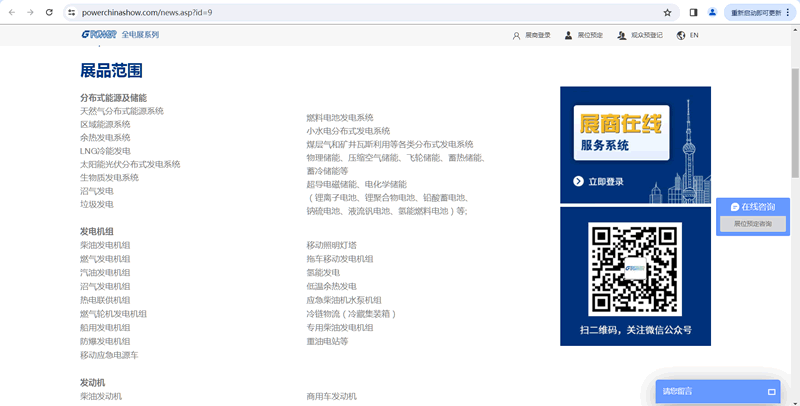Click the 重新启动即可更新 update button
This screenshot has height=406, width=800.
755,12
